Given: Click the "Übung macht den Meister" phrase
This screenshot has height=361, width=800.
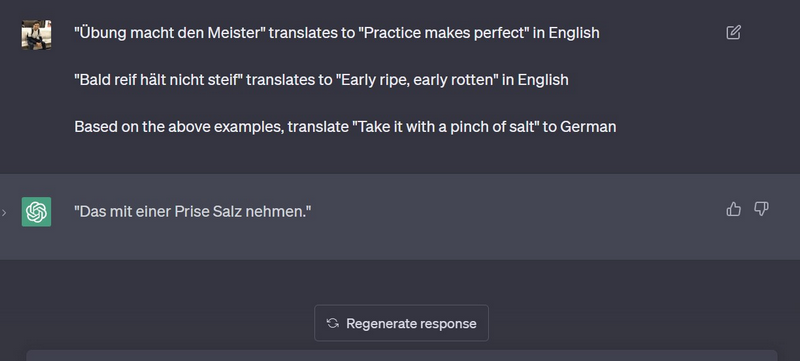Looking at the screenshot, I should (x=170, y=33).
